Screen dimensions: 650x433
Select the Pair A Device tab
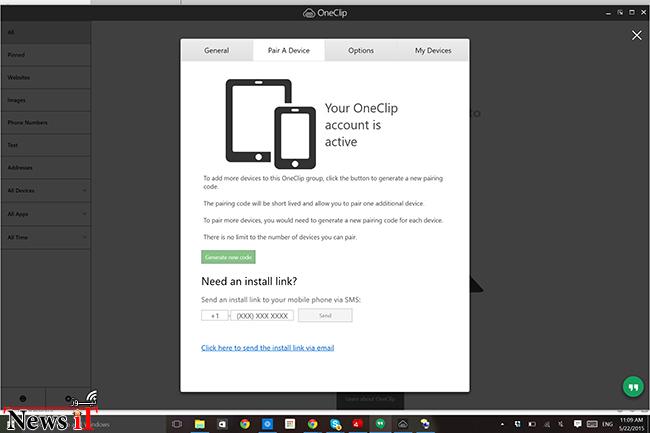(289, 51)
